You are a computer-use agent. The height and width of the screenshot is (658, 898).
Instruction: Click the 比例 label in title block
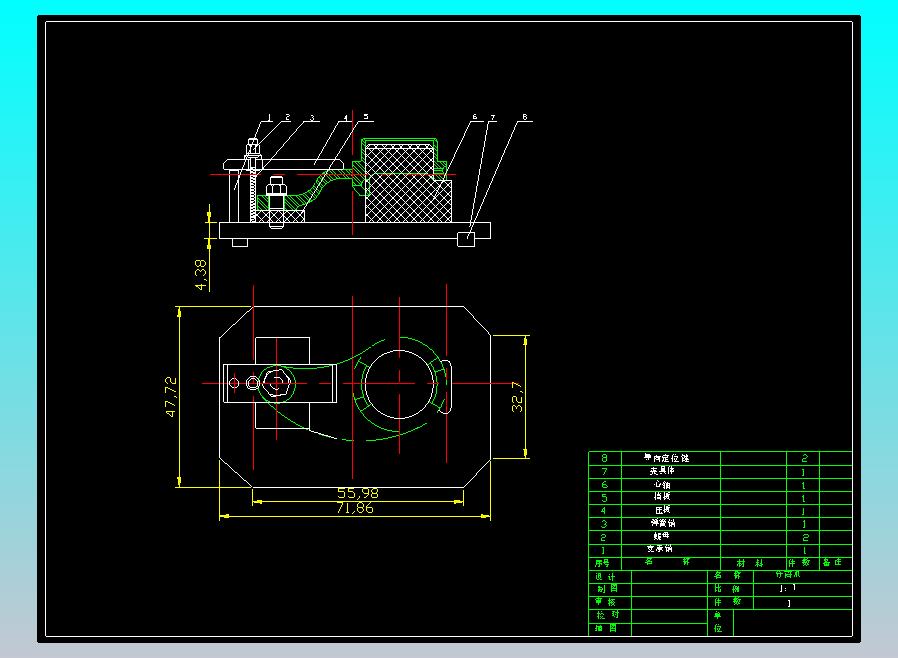727,589
